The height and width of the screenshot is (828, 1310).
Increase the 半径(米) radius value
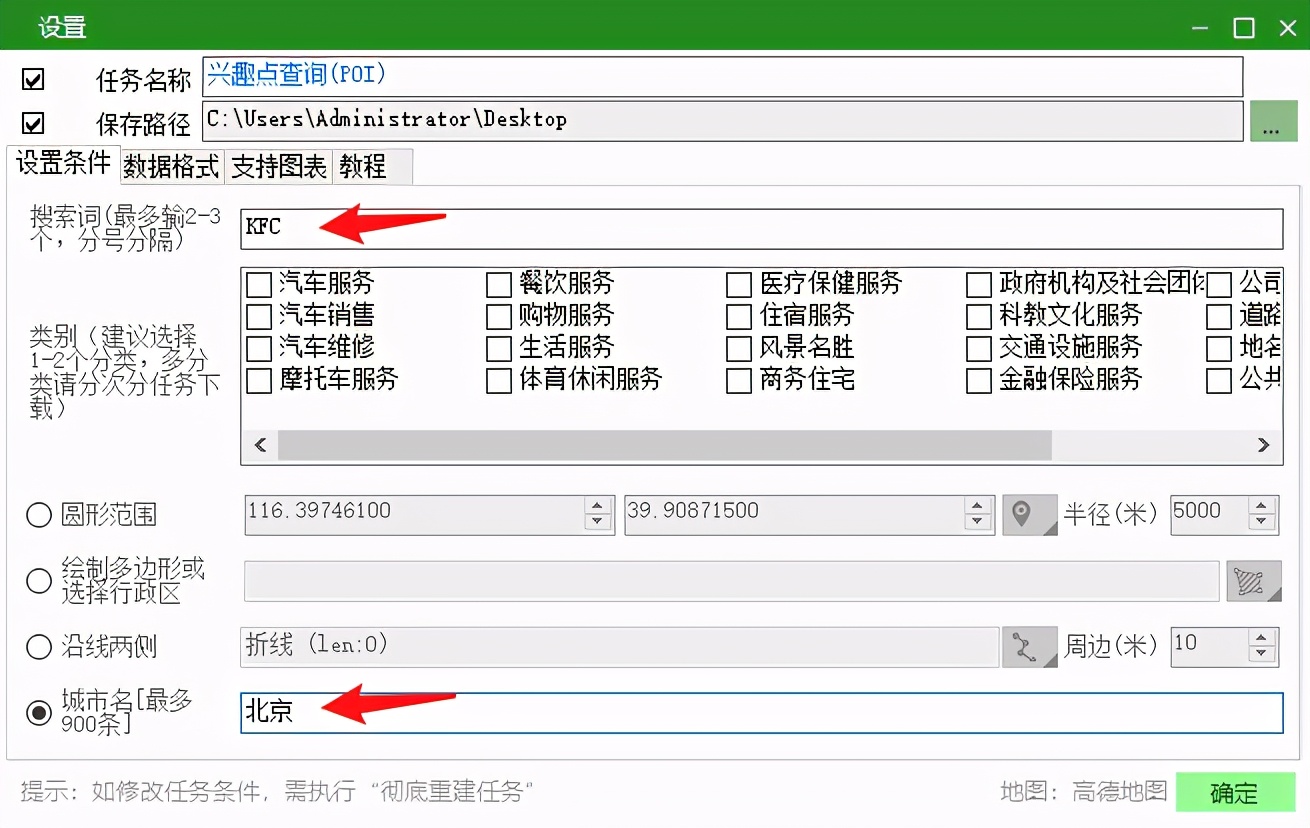point(1262,506)
